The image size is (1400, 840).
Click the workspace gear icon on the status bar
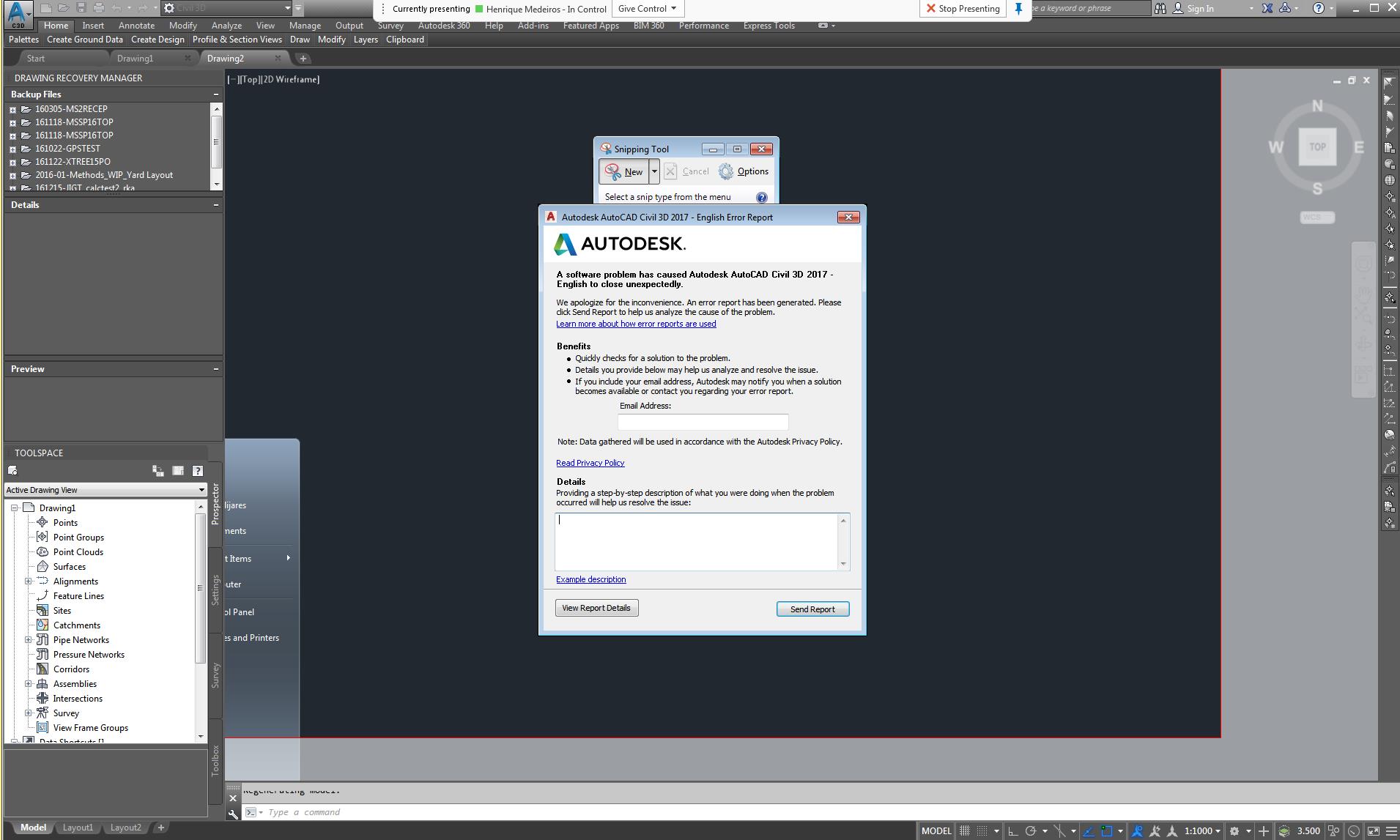(x=1234, y=830)
